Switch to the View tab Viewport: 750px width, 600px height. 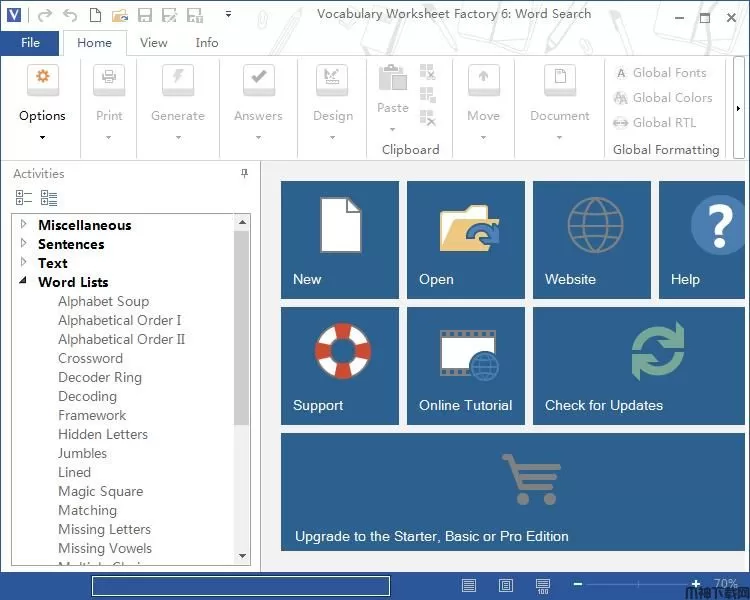[x=154, y=43]
